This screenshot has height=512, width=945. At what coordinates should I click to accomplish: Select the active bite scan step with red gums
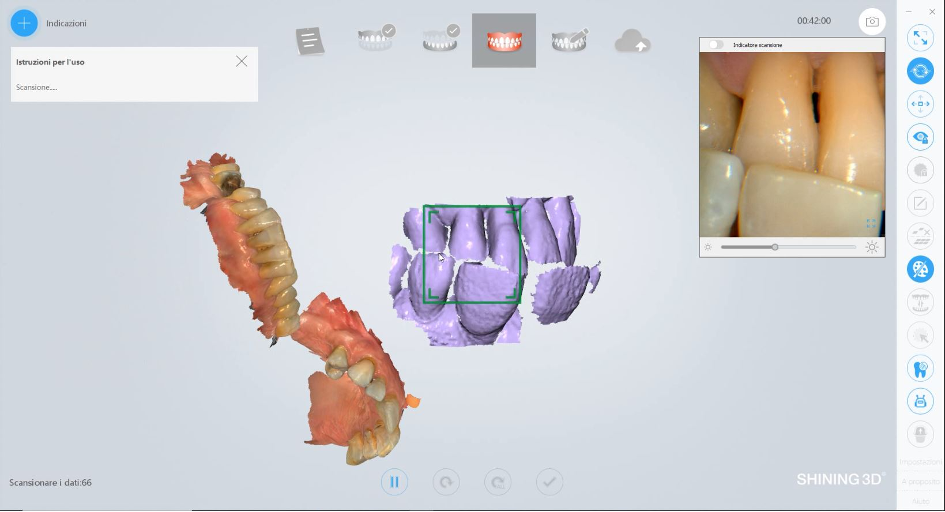tap(504, 40)
